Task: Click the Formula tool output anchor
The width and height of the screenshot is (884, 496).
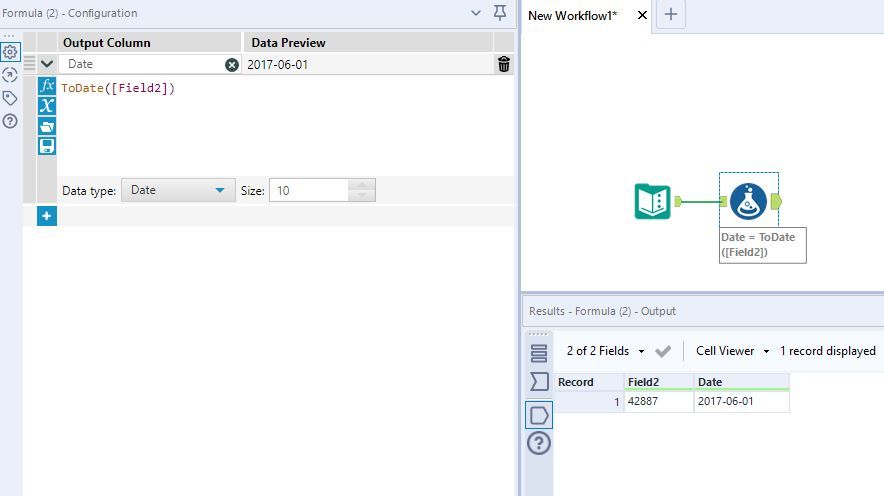Action: tap(776, 201)
